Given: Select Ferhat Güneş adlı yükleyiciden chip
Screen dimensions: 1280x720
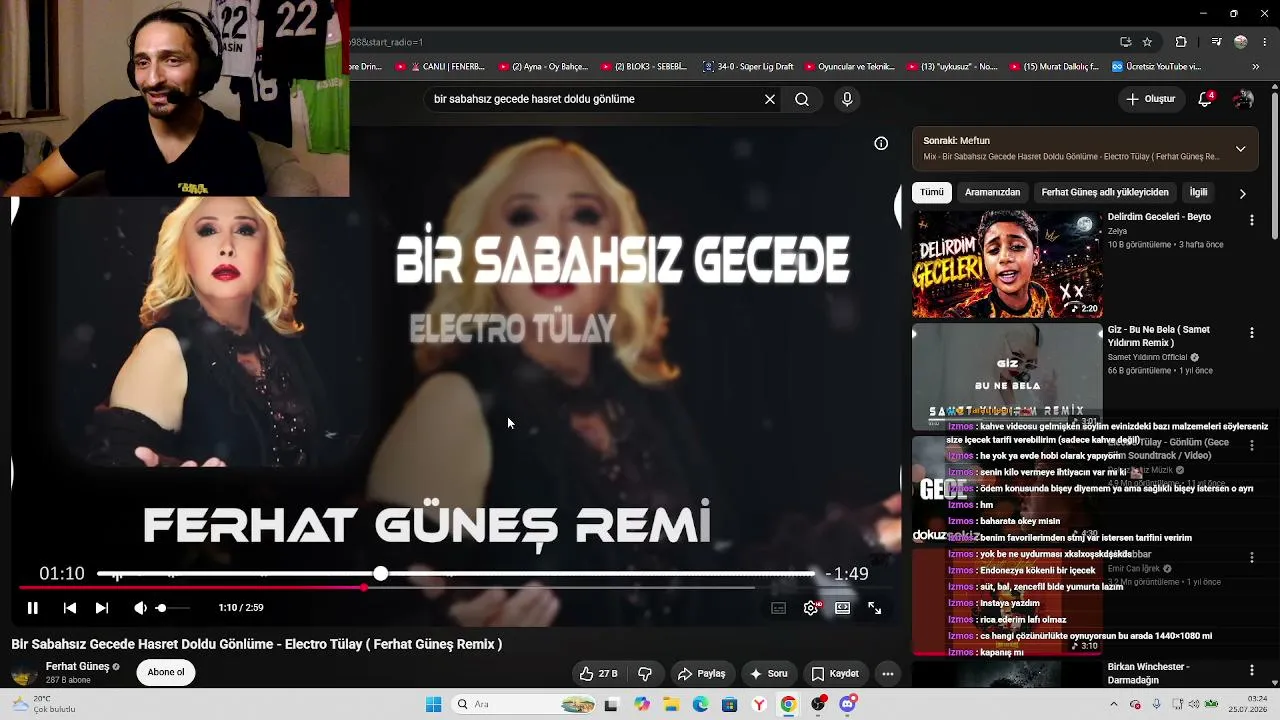Looking at the screenshot, I should [1105, 192].
